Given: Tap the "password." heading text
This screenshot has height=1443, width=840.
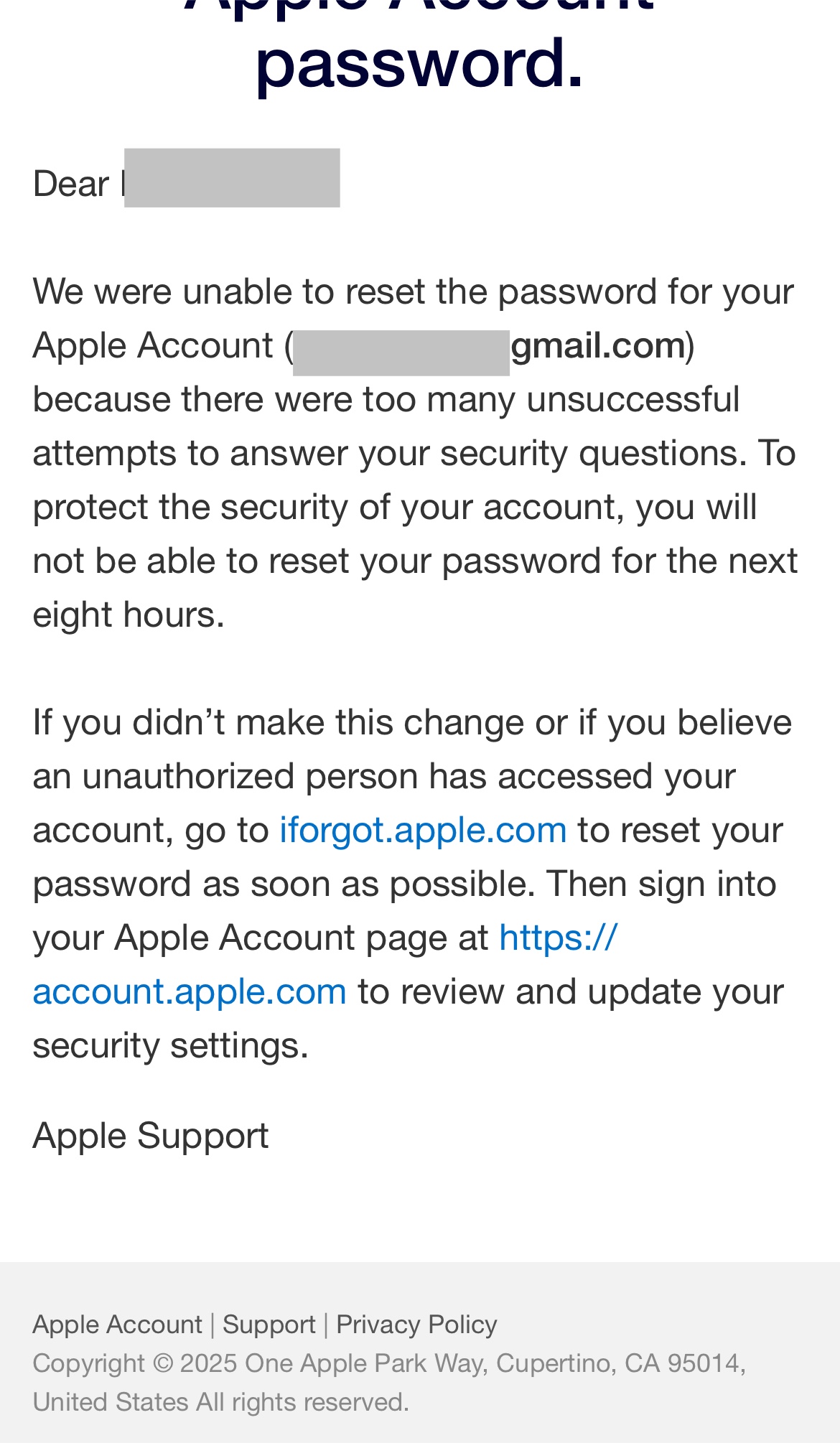Looking at the screenshot, I should 419,63.
